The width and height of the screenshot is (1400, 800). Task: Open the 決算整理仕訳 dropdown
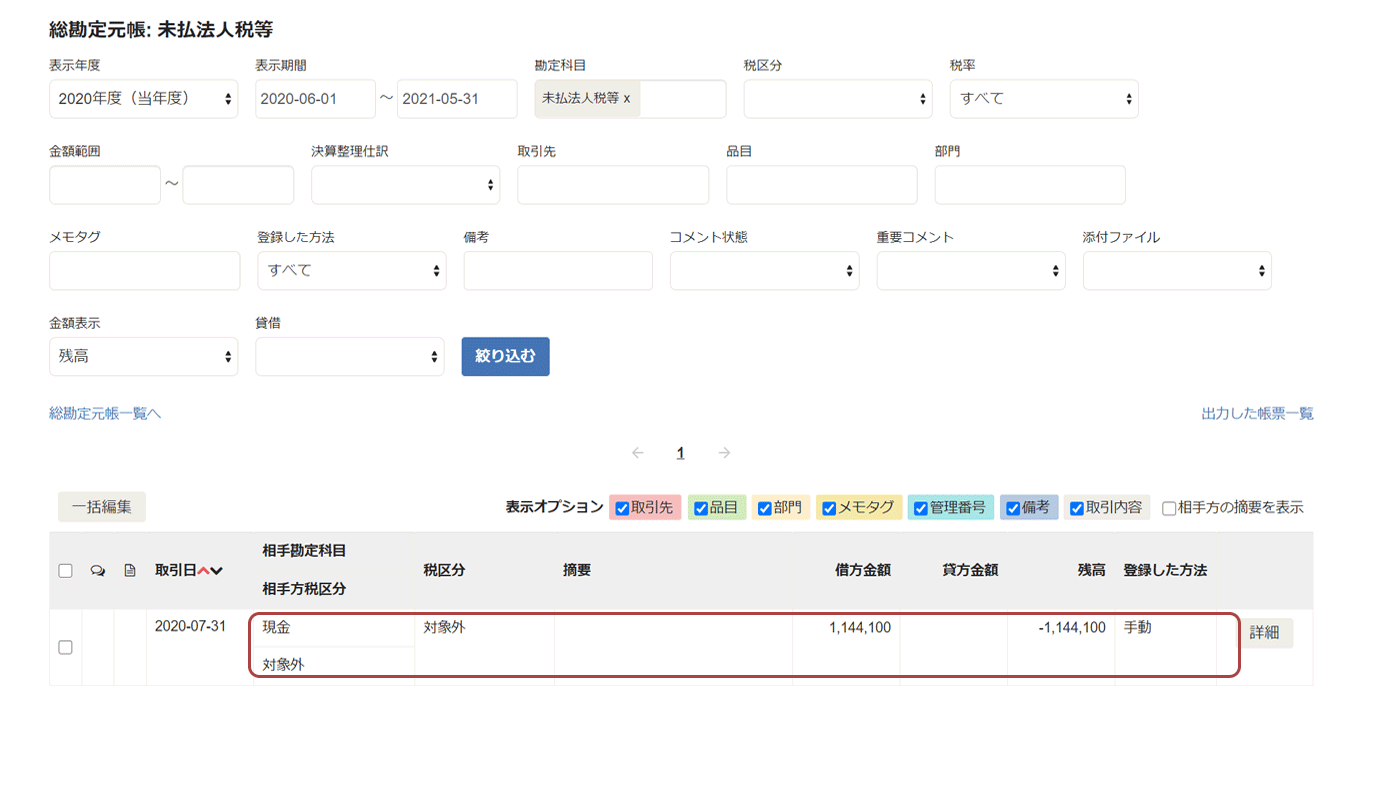pos(406,185)
